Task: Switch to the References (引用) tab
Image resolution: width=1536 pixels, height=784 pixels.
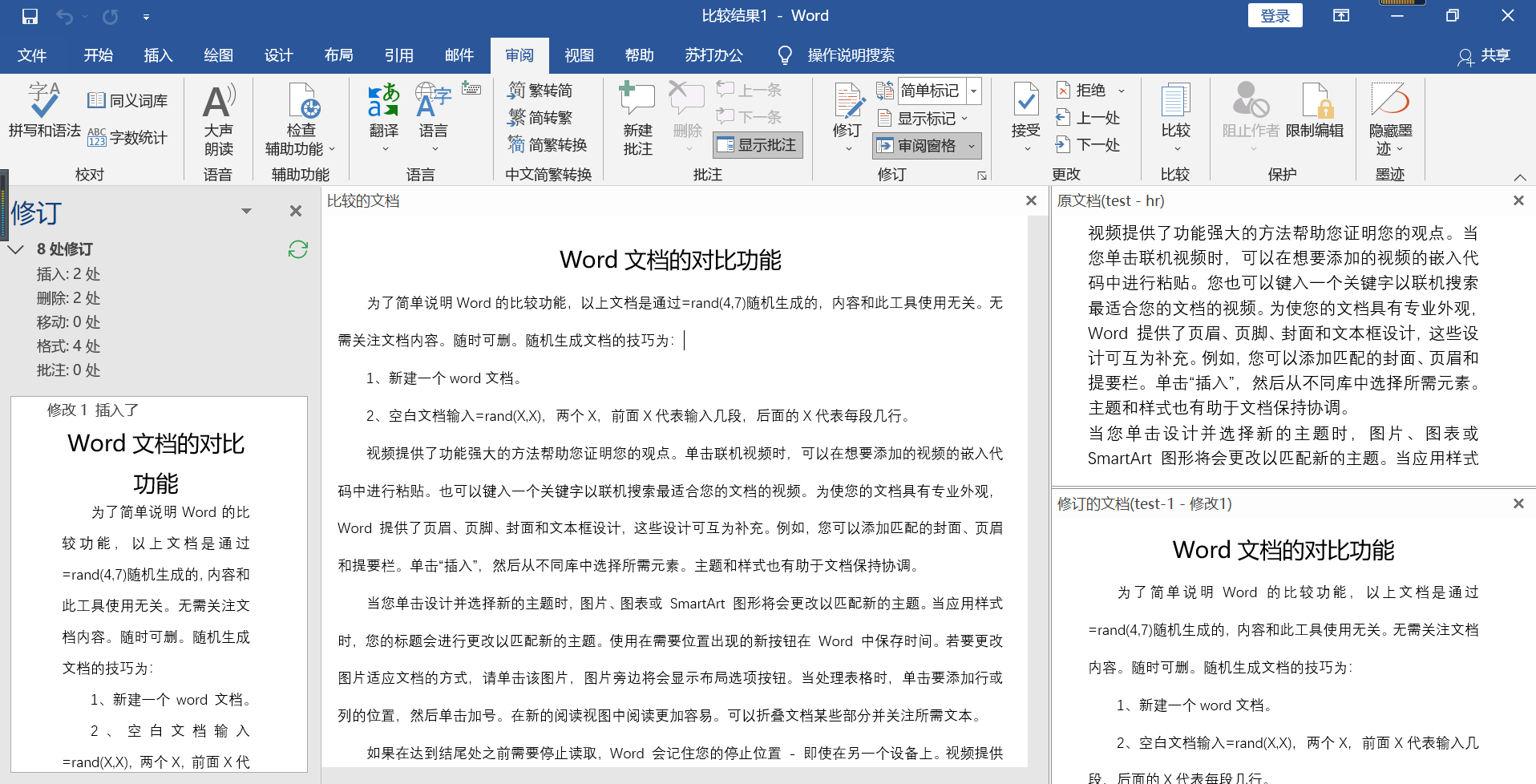Action: coord(399,55)
